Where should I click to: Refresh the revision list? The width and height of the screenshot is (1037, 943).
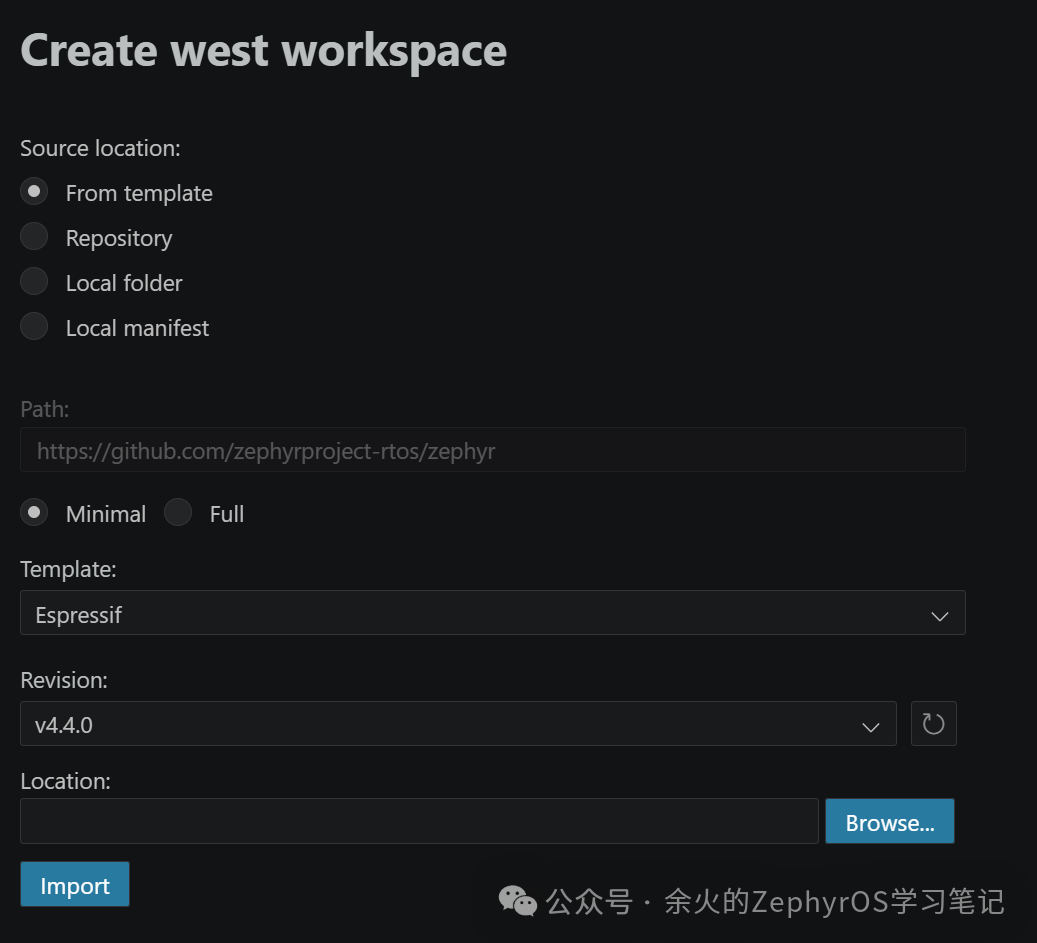[933, 724]
